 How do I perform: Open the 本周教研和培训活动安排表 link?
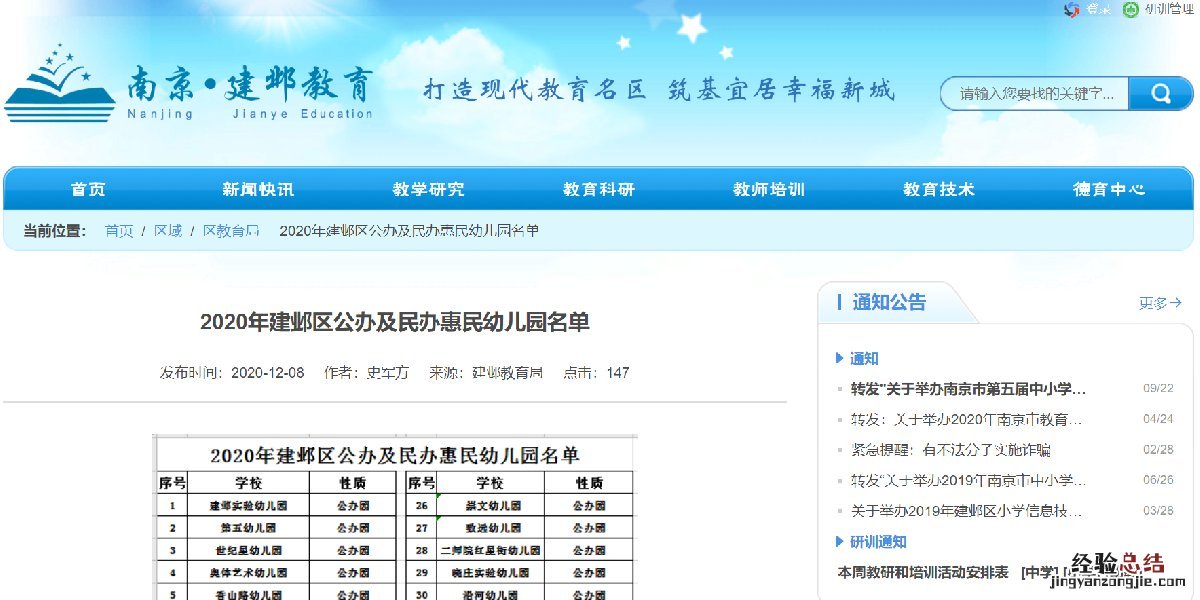click(x=924, y=573)
